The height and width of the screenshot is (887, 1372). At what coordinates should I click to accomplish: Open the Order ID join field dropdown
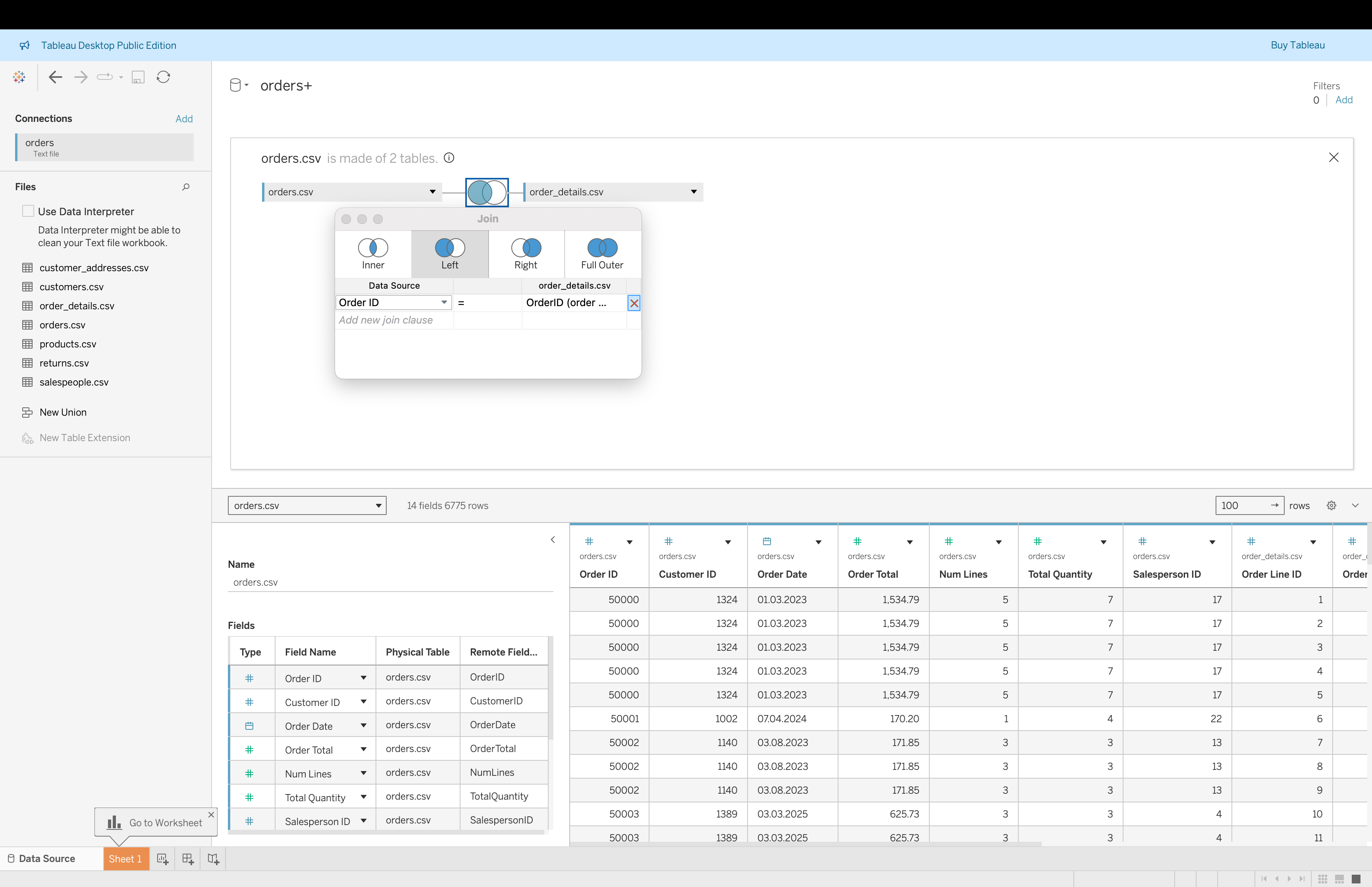coord(444,303)
